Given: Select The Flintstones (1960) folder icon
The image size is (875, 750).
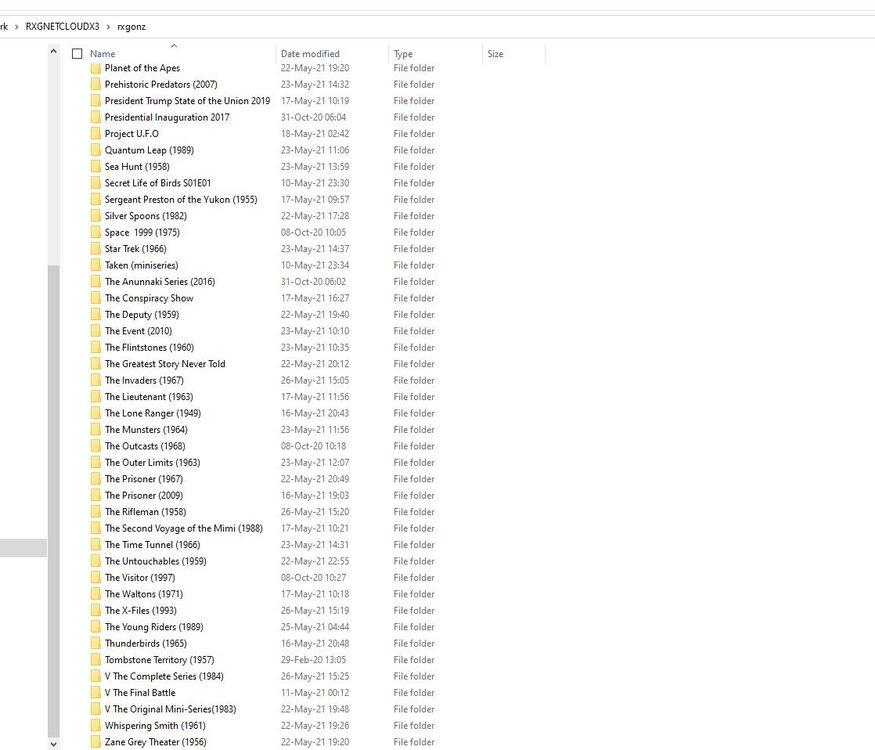Looking at the screenshot, I should (96, 348).
